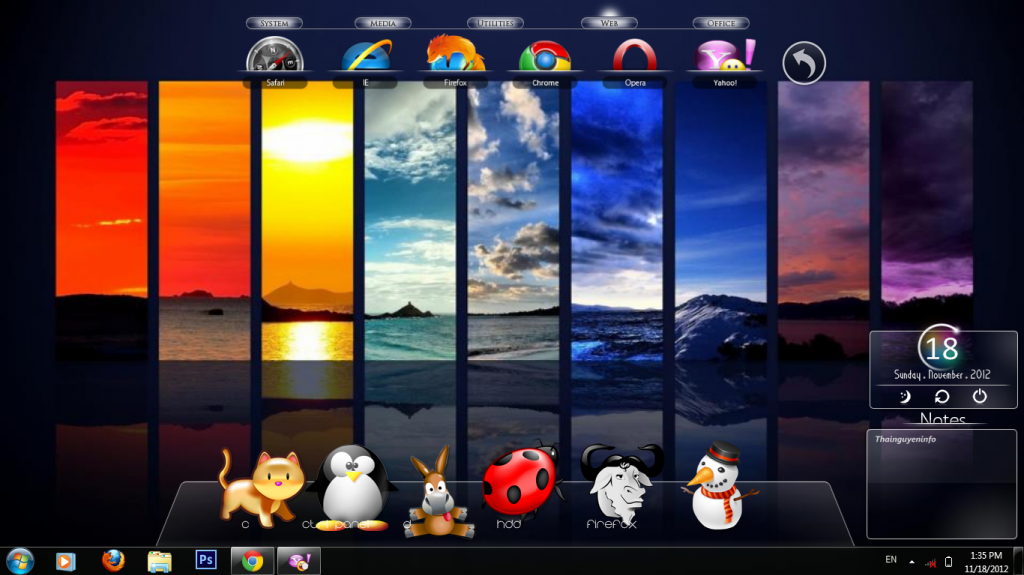Click the power shutdown icon in the date widget
The image size is (1024, 575).
[x=980, y=396]
